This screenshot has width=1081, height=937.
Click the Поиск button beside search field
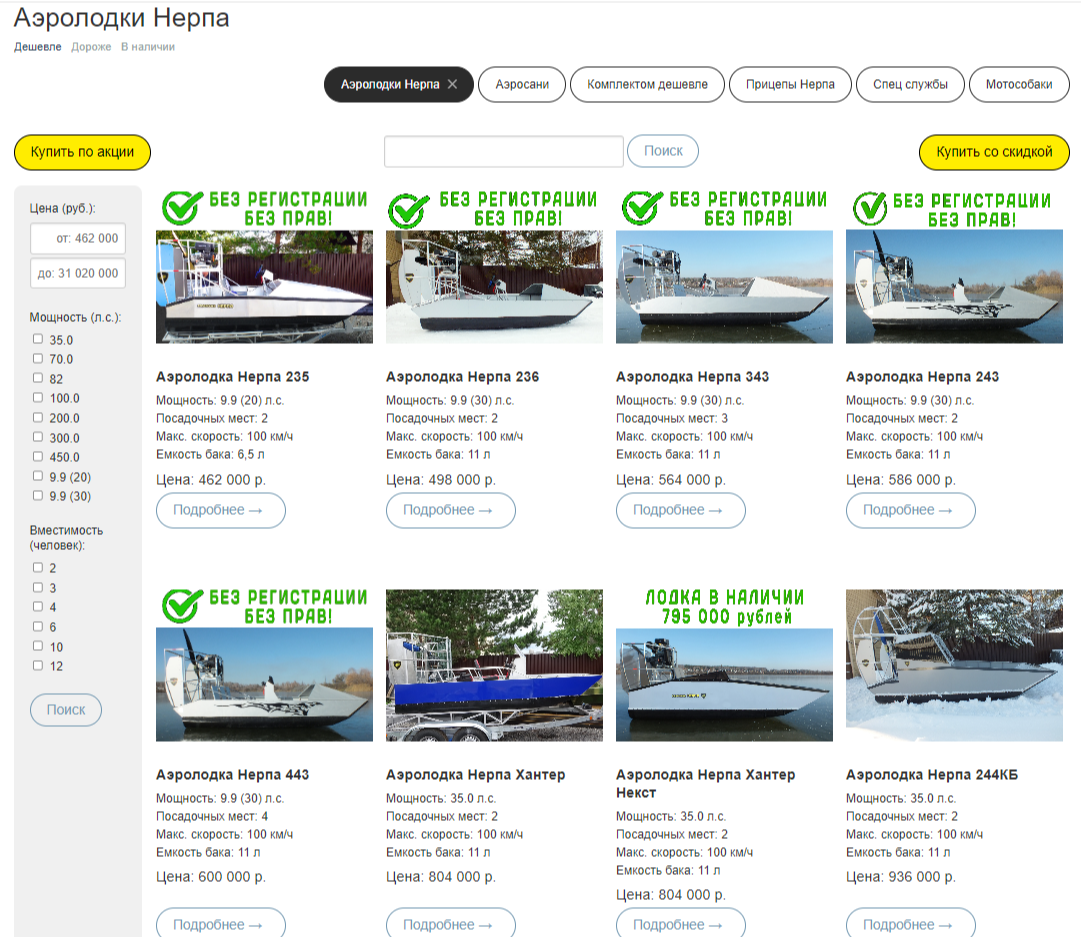663,151
